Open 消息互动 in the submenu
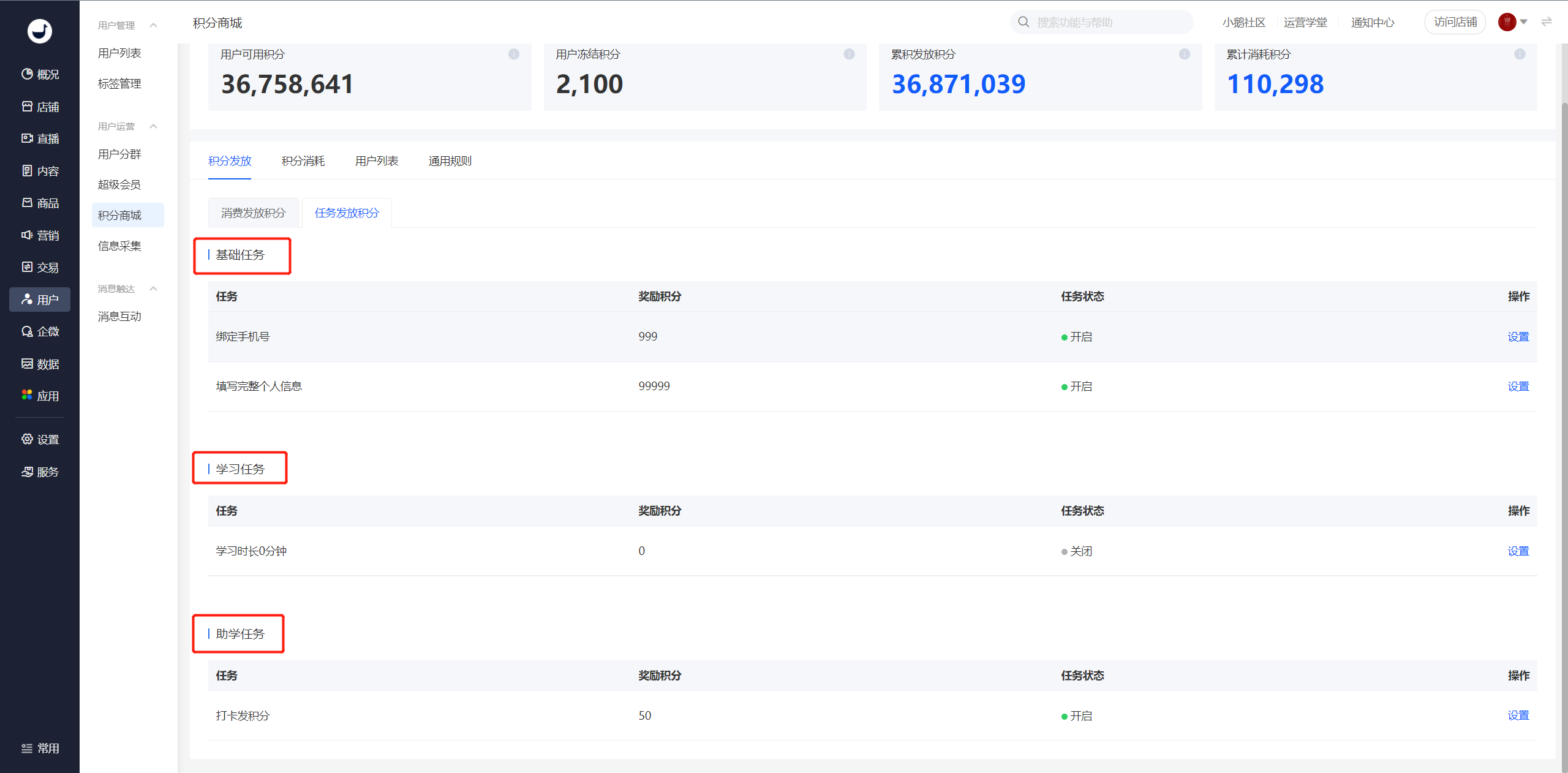This screenshot has height=773, width=1568. pos(120,316)
